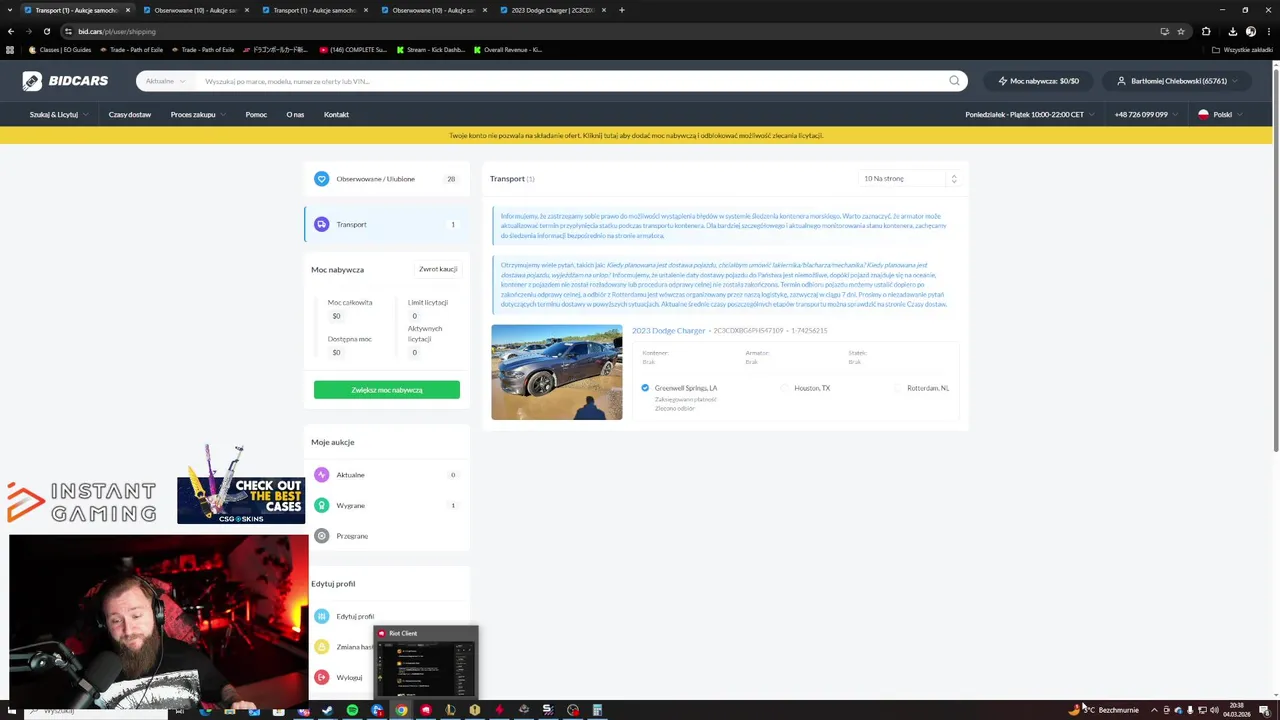Open the Kontakt menu item
Screen dimensions: 1280x720
[336, 114]
